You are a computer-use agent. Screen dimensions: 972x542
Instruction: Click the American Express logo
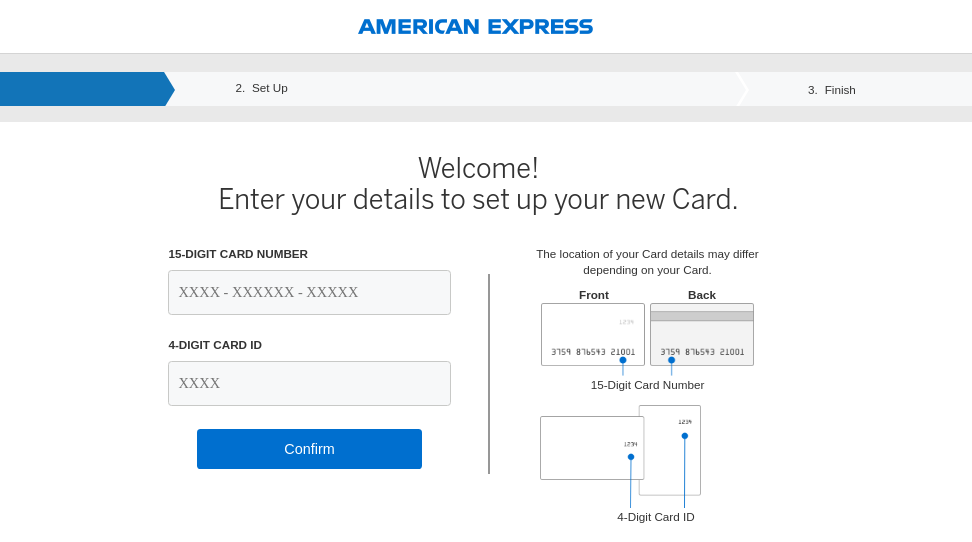[475, 27]
